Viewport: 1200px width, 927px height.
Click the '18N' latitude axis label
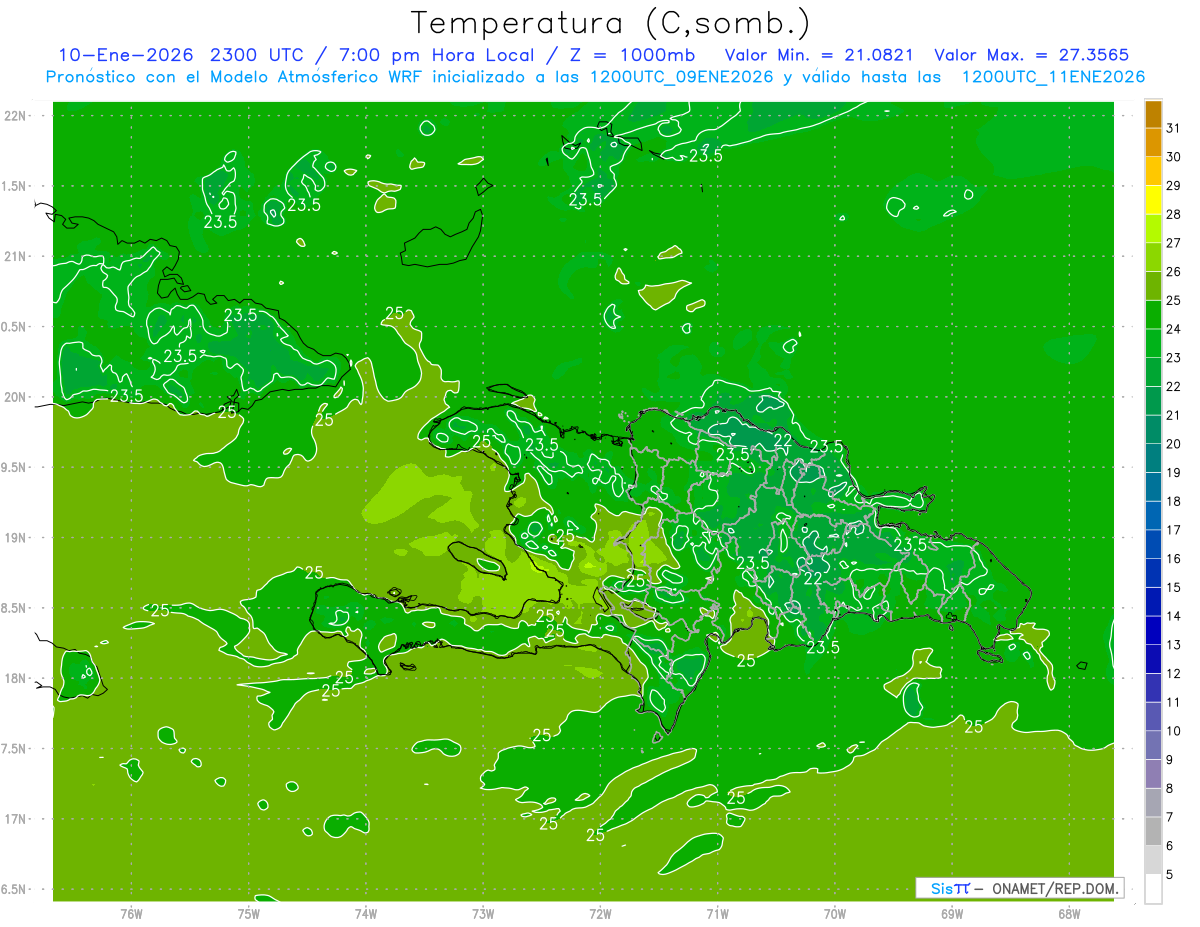tap(15, 679)
